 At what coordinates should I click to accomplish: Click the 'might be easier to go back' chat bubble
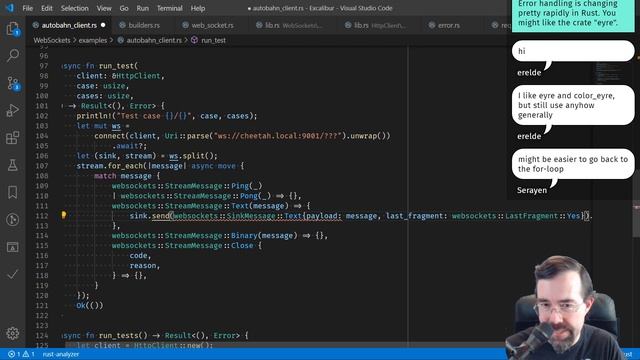tap(573, 164)
